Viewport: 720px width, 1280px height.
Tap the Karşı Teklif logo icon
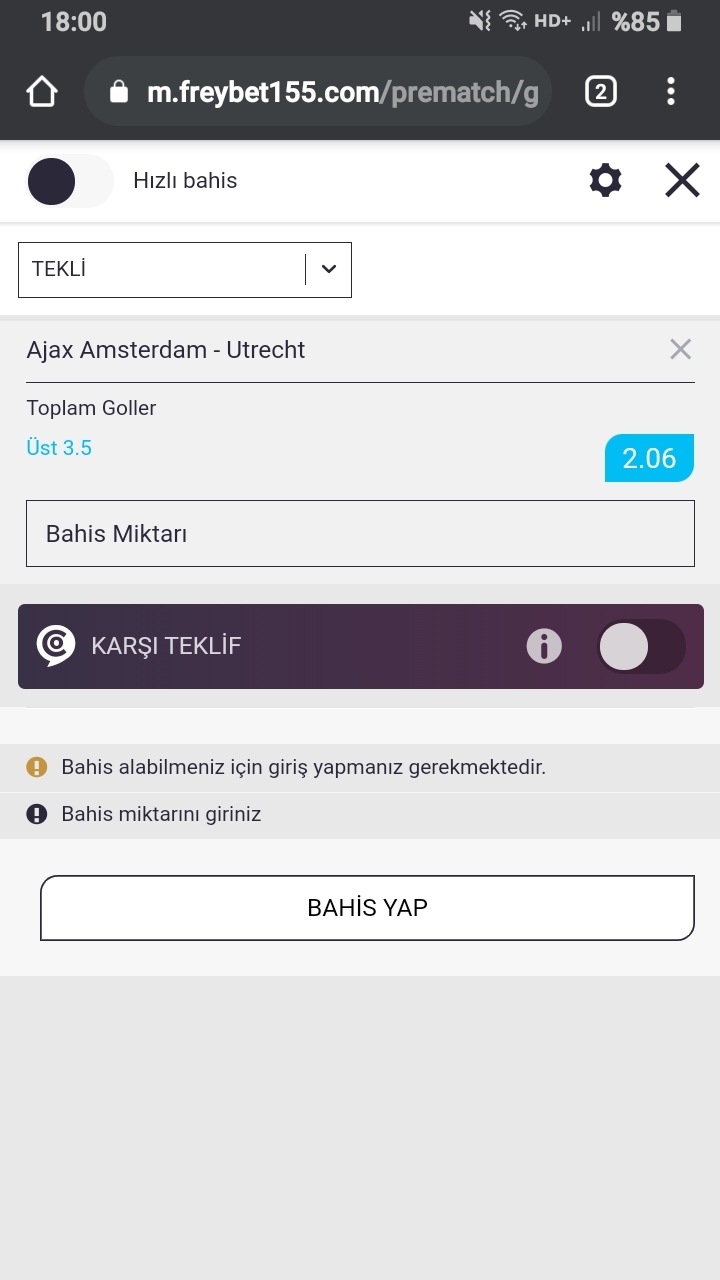56,646
